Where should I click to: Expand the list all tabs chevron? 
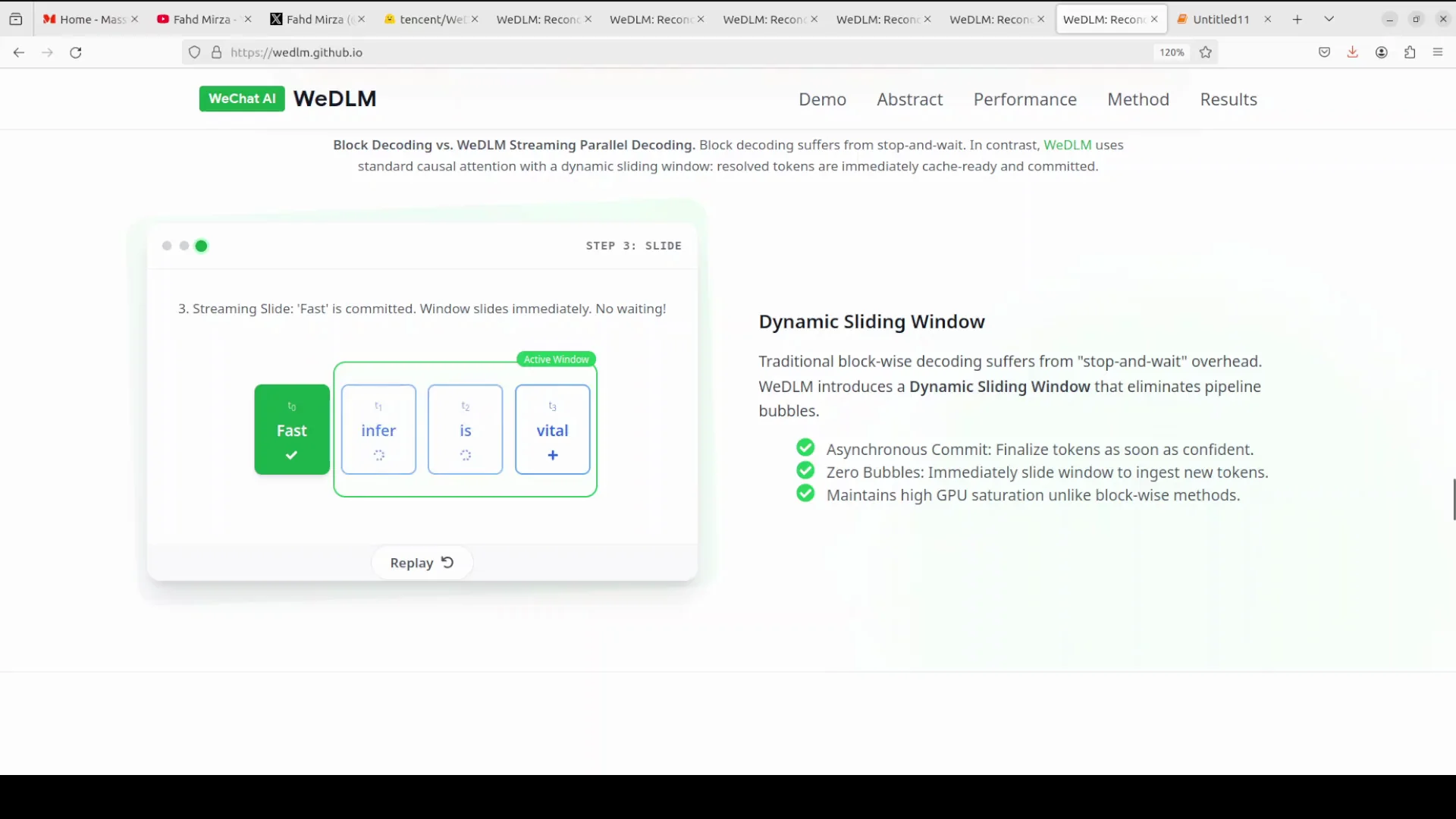(x=1329, y=19)
